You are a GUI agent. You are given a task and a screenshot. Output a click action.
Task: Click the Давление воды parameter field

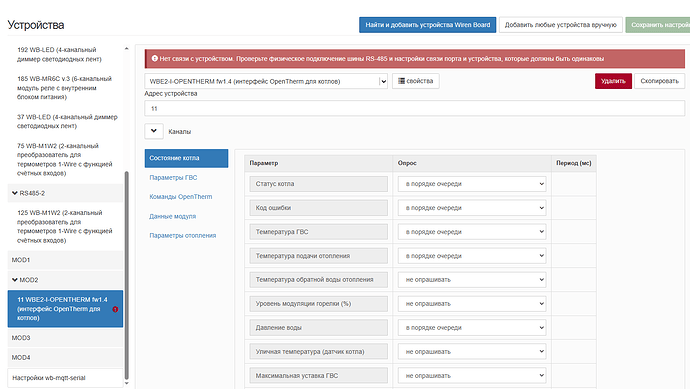[319, 328]
